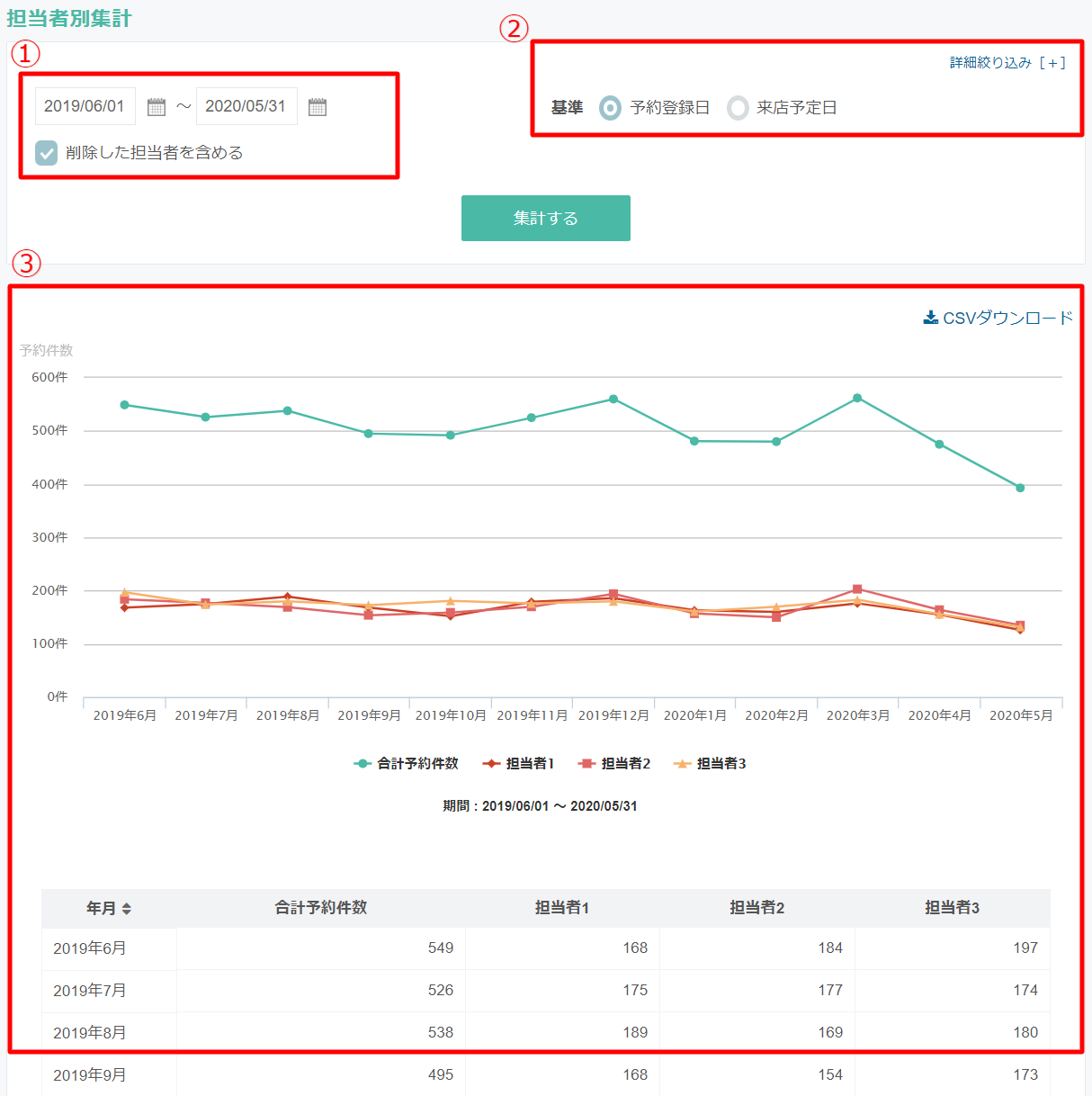Toggle 担当者2 legend marker in chart
The image size is (1092, 1096).
point(587,764)
